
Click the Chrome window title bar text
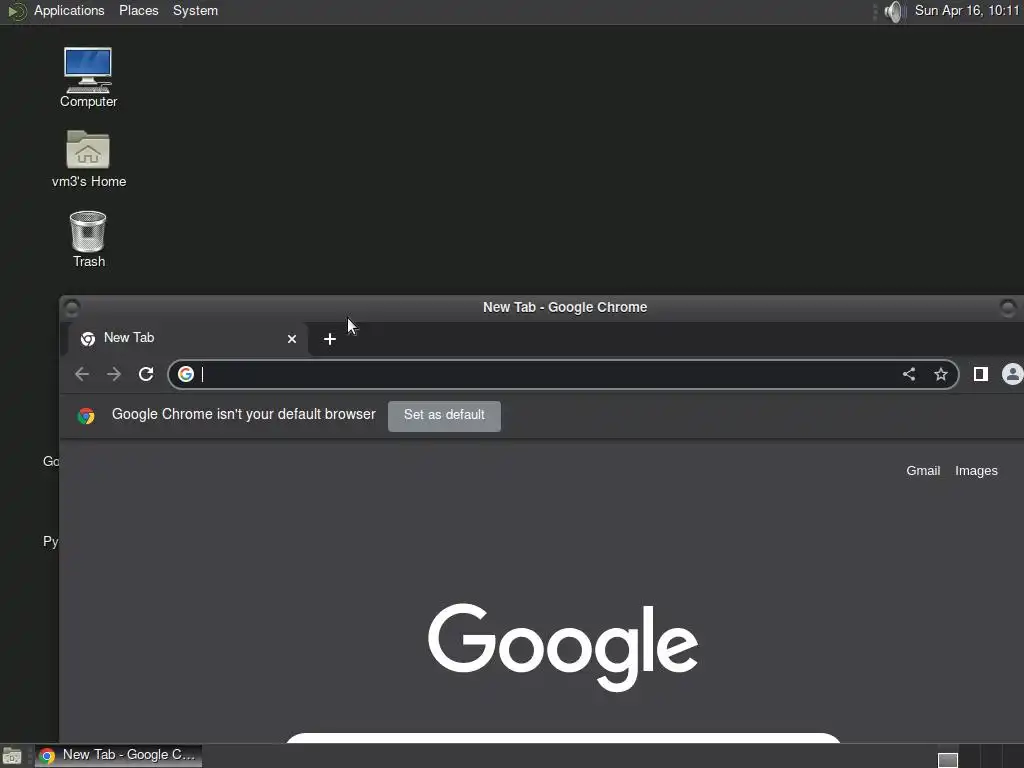click(x=565, y=308)
